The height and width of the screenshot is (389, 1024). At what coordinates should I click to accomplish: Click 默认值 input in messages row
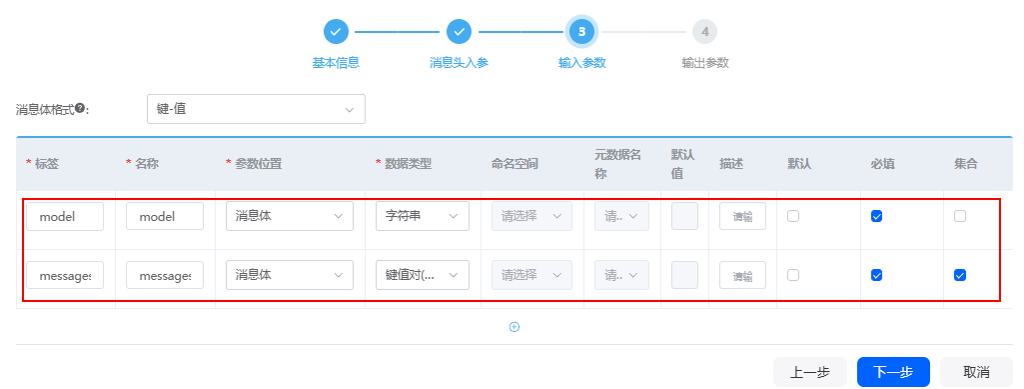(x=684, y=275)
